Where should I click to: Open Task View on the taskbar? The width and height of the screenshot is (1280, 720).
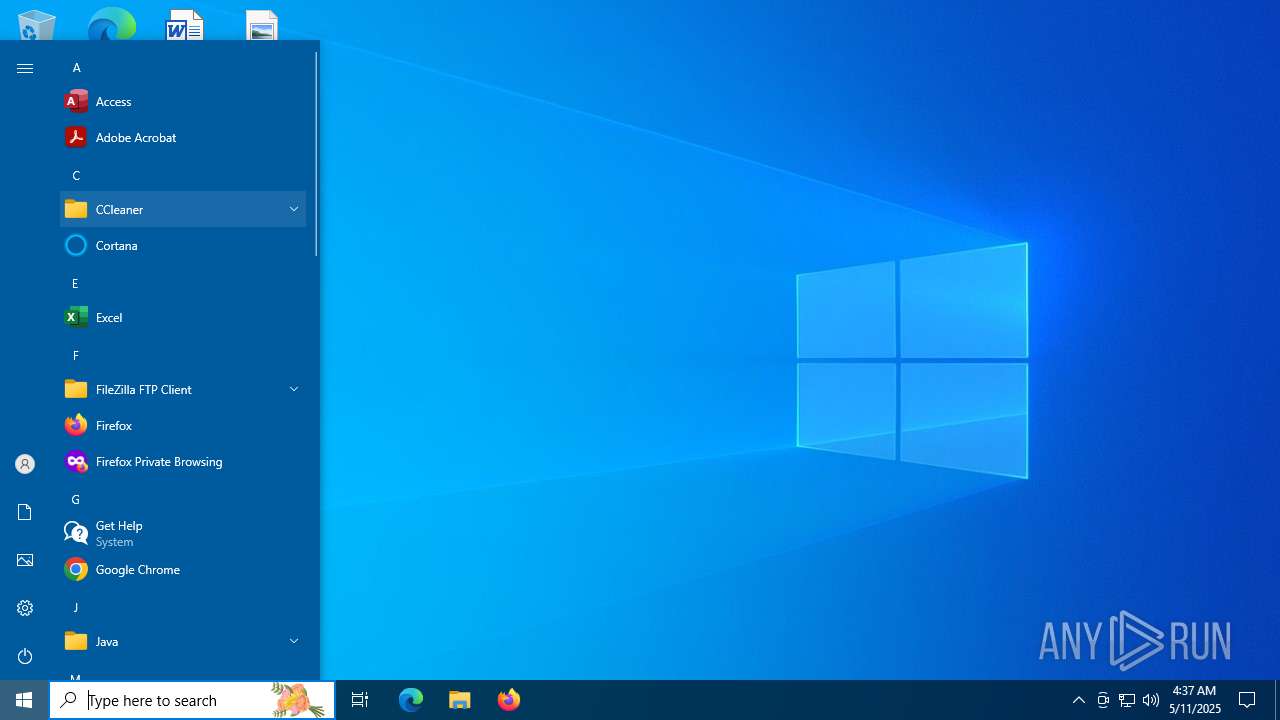point(360,700)
